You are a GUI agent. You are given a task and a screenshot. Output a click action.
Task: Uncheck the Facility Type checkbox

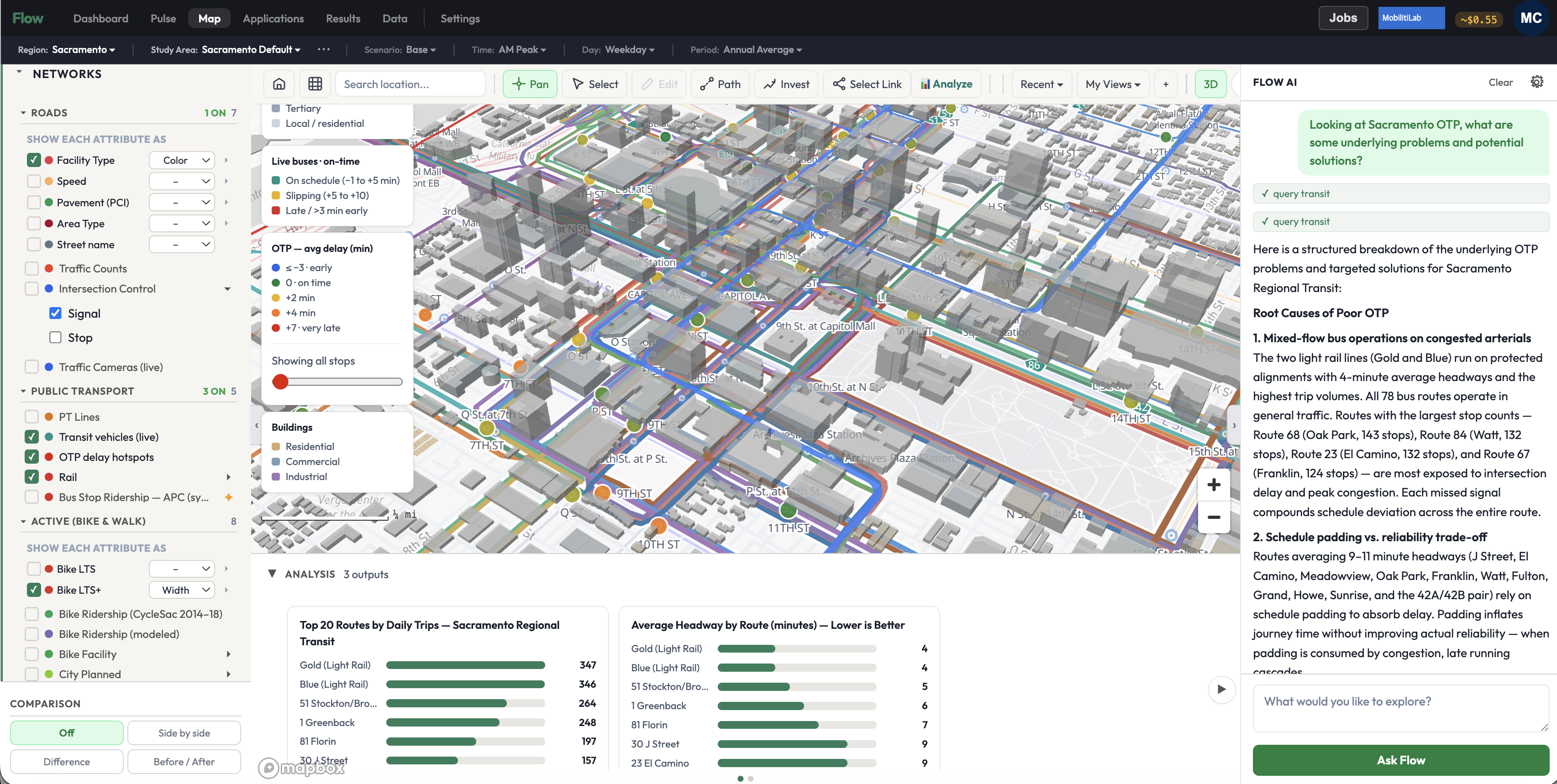34,160
